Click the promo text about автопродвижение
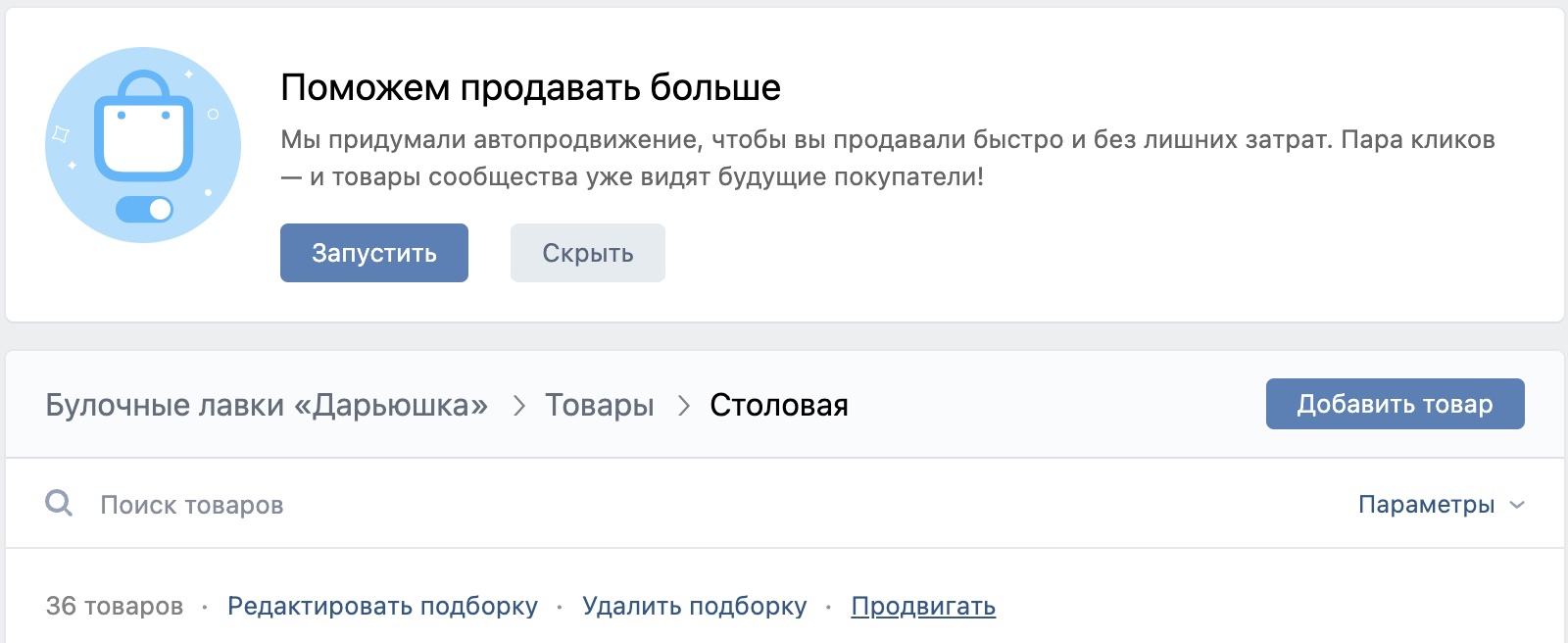This screenshot has width=1568, height=643. tap(888, 158)
